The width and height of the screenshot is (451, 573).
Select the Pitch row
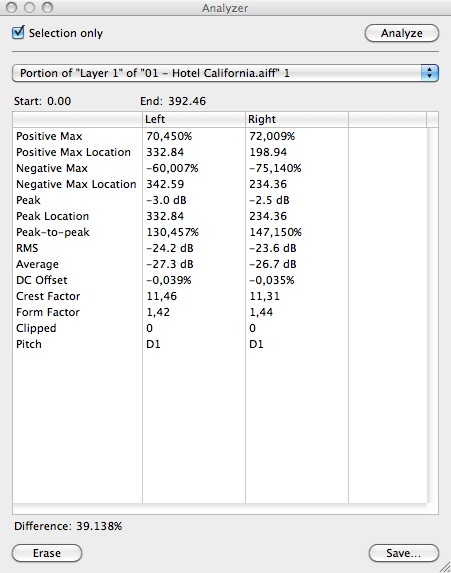(220, 344)
